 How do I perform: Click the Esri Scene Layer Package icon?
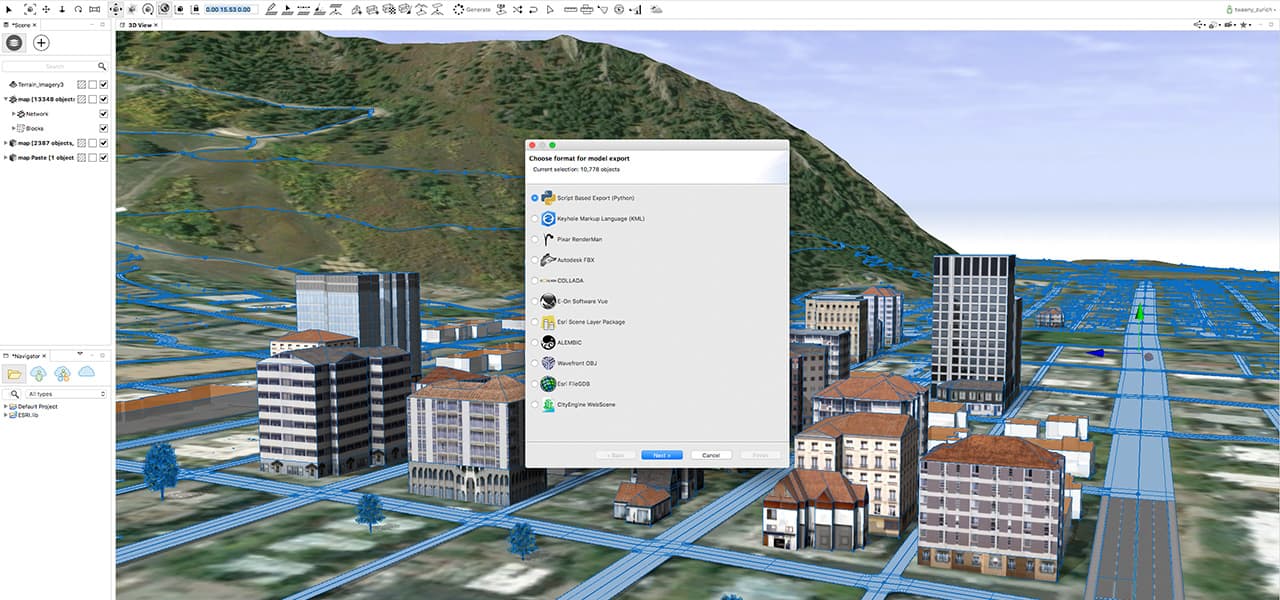(x=548, y=322)
